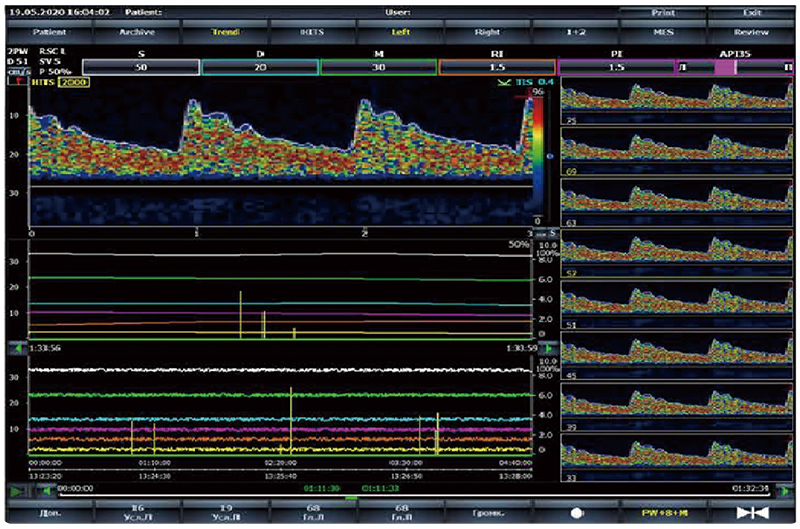This screenshot has width=800, height=529.
Task: Click the Exit button
Action: 751,13
